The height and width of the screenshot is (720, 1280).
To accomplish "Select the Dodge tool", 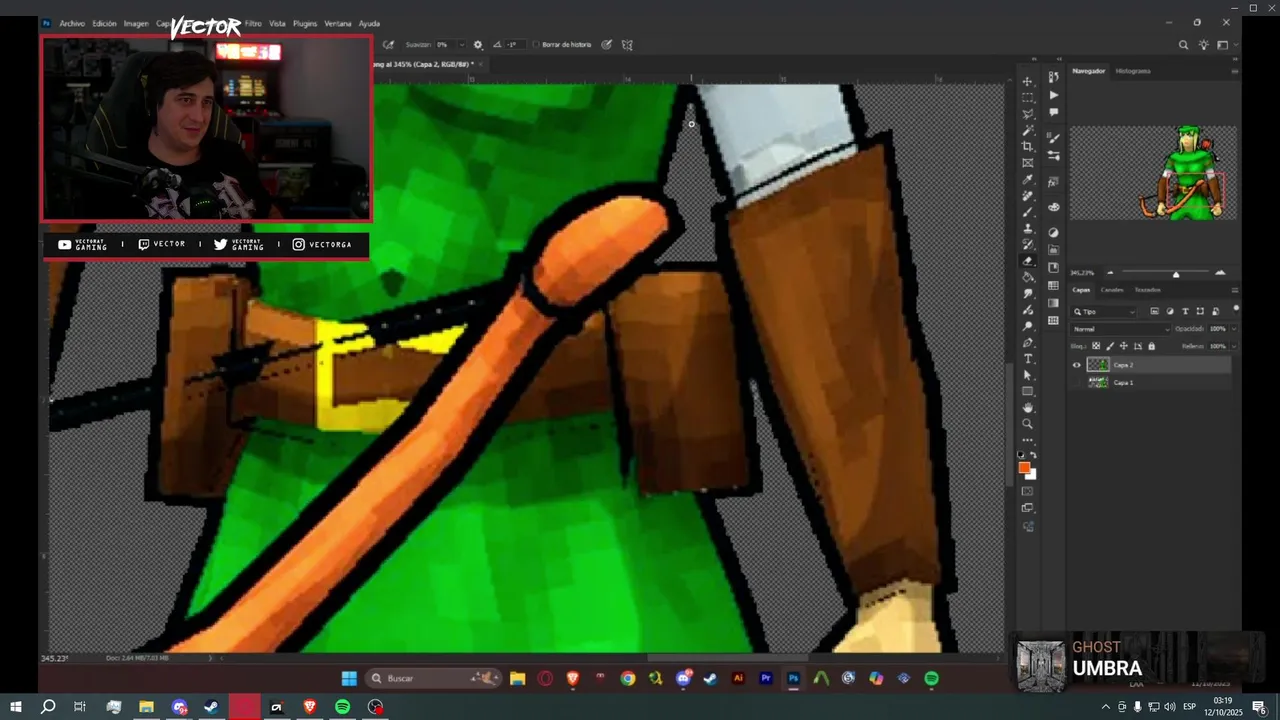I will [1027, 328].
